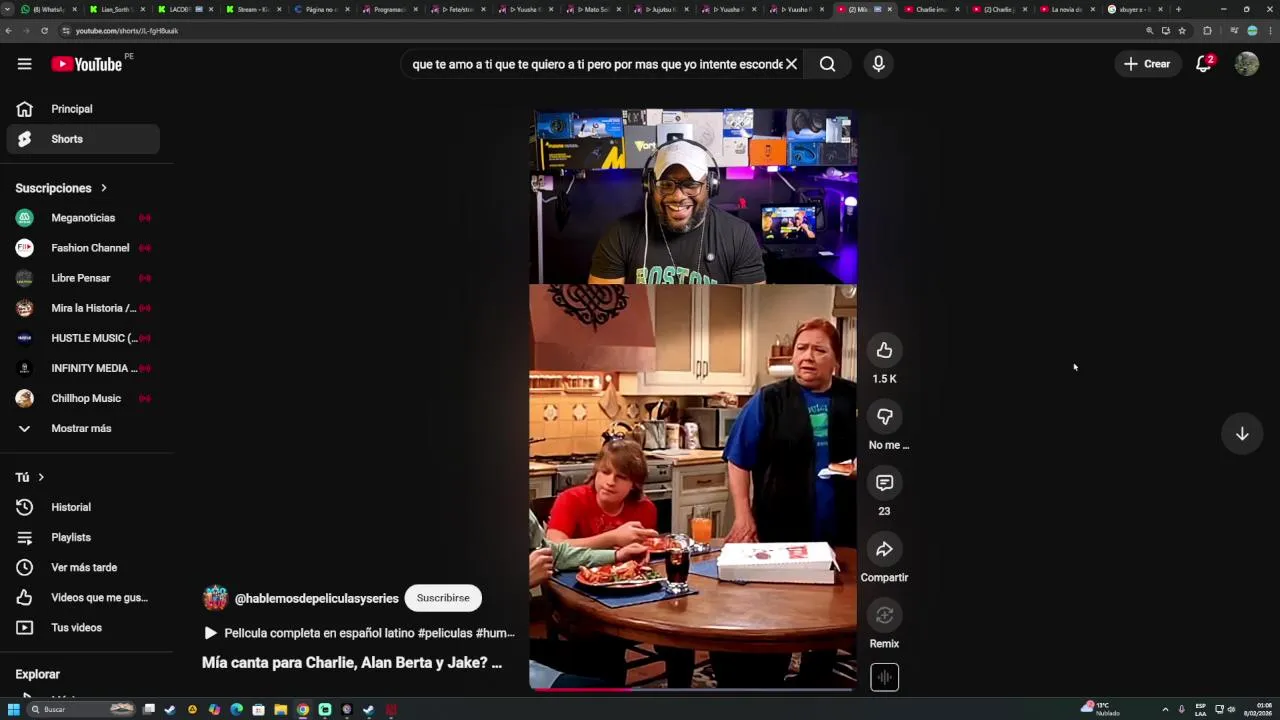The width and height of the screenshot is (1280, 720).
Task: Reload the page with the browser refresh
Action: click(x=44, y=31)
